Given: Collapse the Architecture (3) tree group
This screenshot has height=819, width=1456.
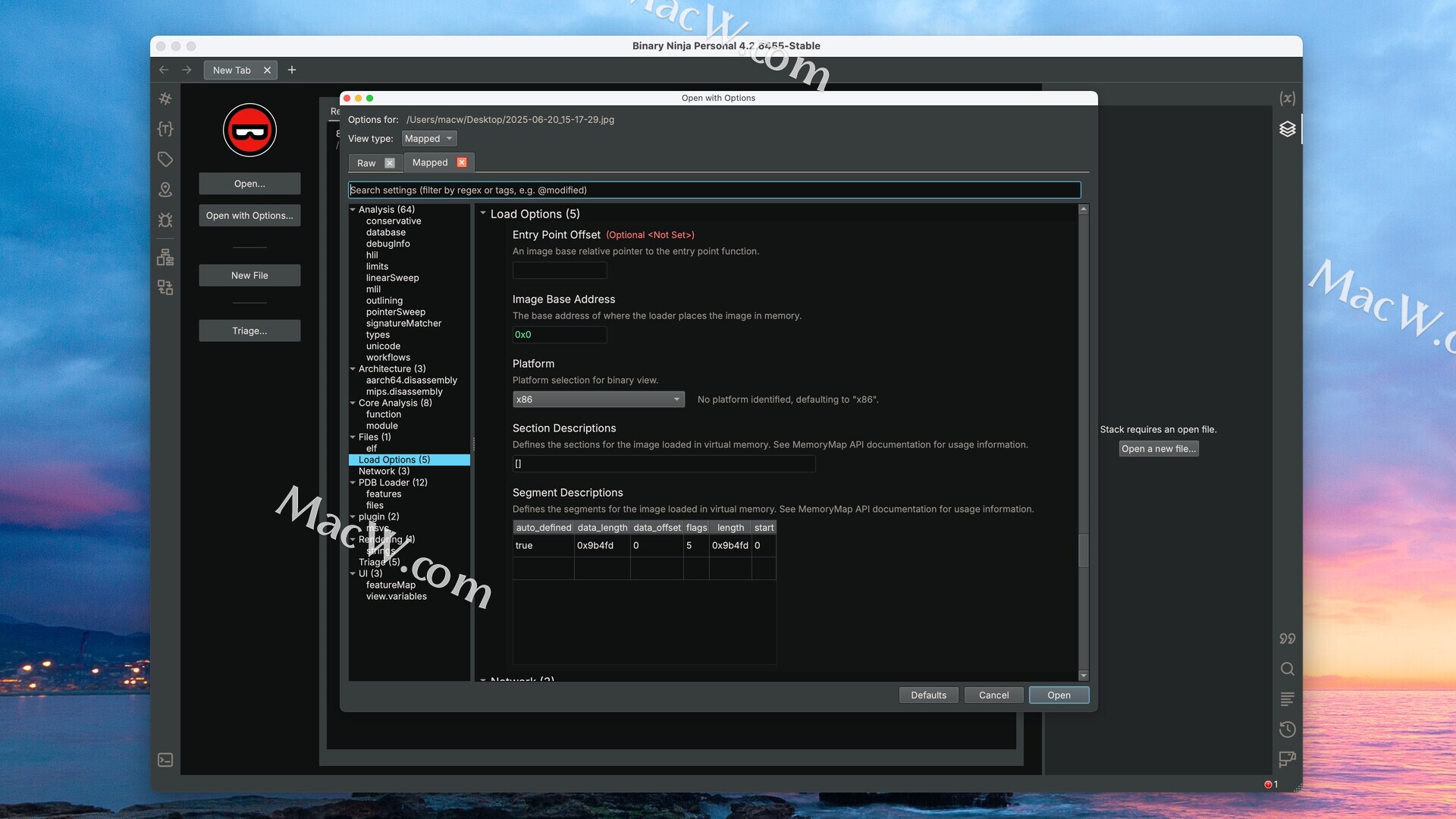Looking at the screenshot, I should pyautogui.click(x=353, y=369).
